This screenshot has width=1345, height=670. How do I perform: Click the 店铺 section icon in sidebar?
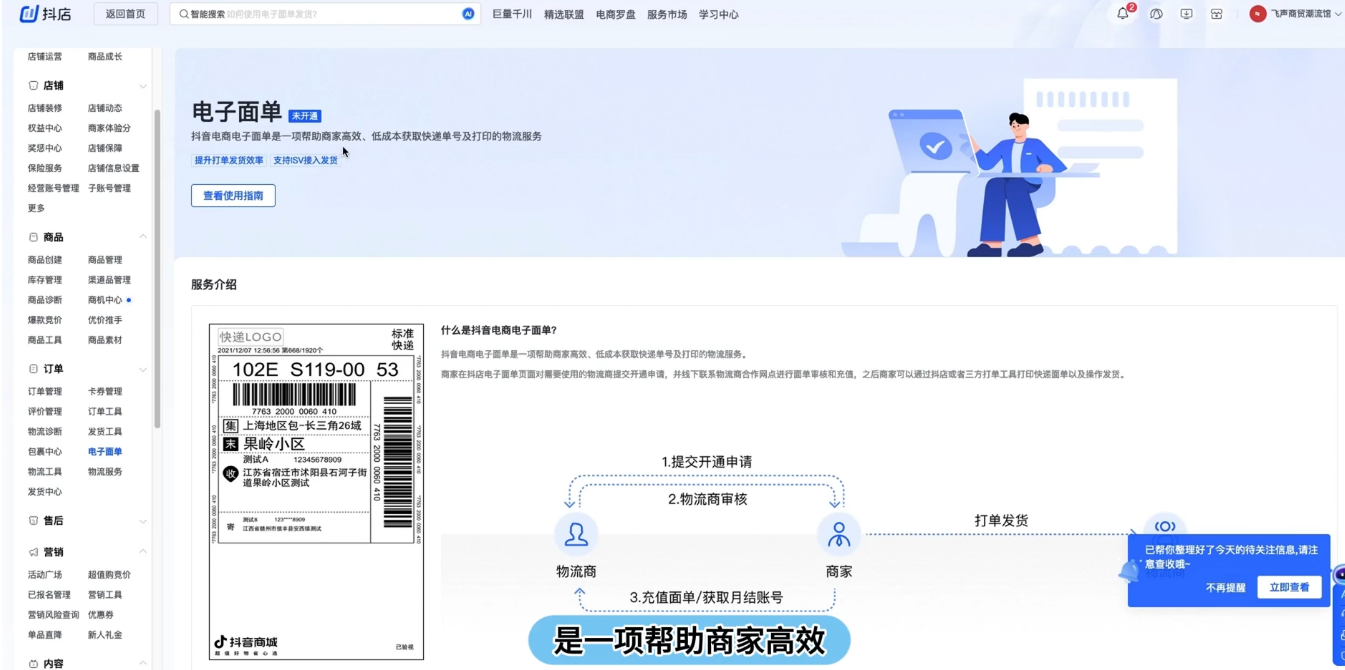click(33, 86)
